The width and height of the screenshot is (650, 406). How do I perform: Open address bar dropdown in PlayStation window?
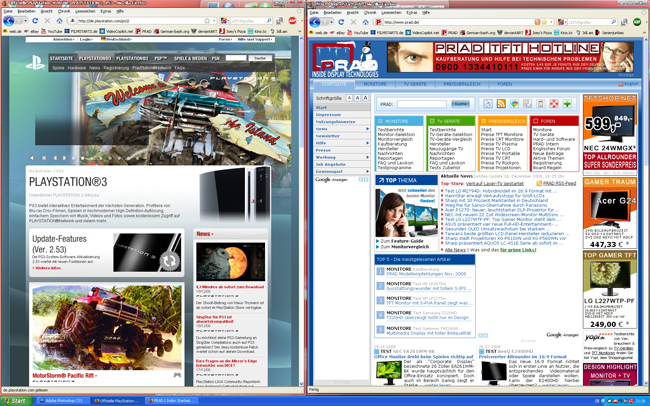[214, 21]
